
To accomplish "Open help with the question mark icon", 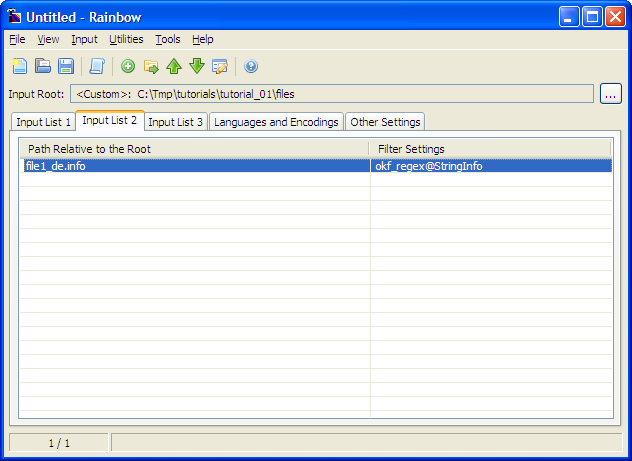I will (x=251, y=66).
